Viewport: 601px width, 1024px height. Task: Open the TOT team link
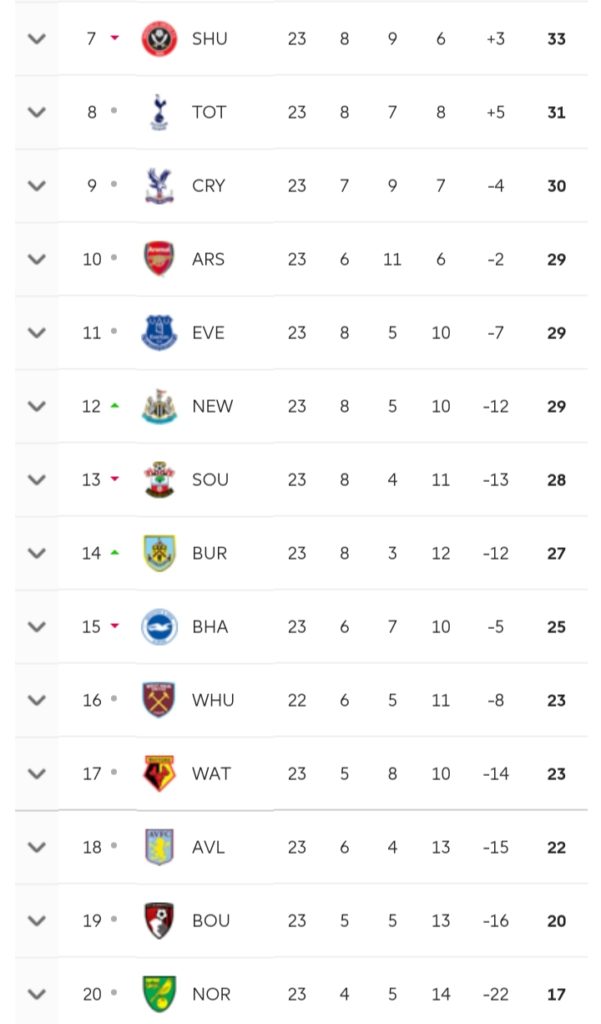point(209,112)
